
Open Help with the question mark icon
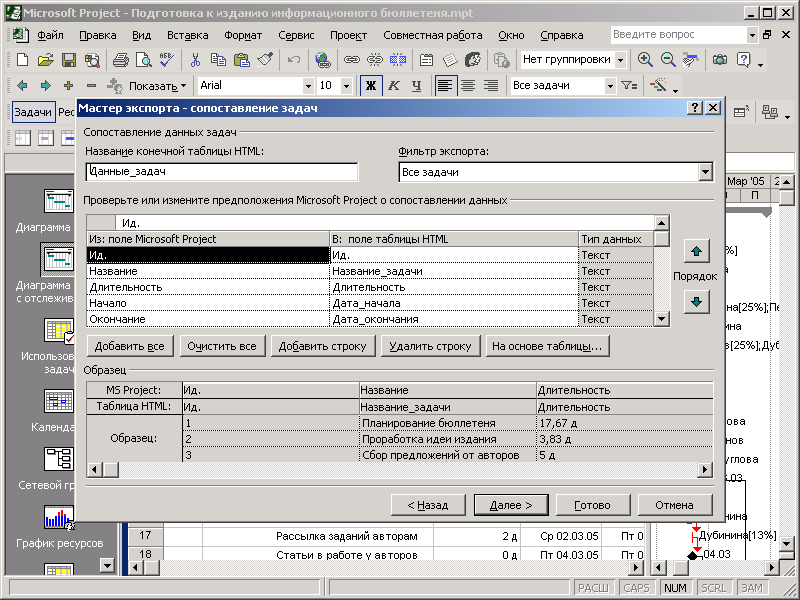(x=743, y=60)
